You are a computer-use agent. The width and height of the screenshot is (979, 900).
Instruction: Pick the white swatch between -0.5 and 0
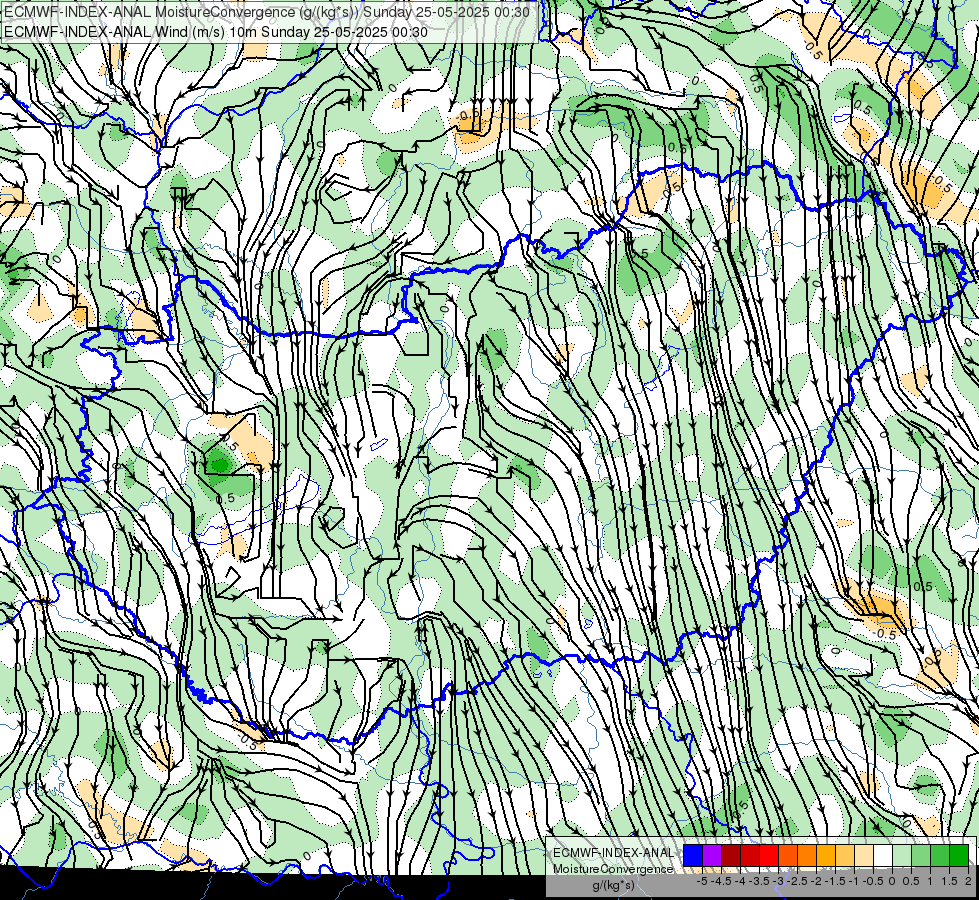(883, 855)
